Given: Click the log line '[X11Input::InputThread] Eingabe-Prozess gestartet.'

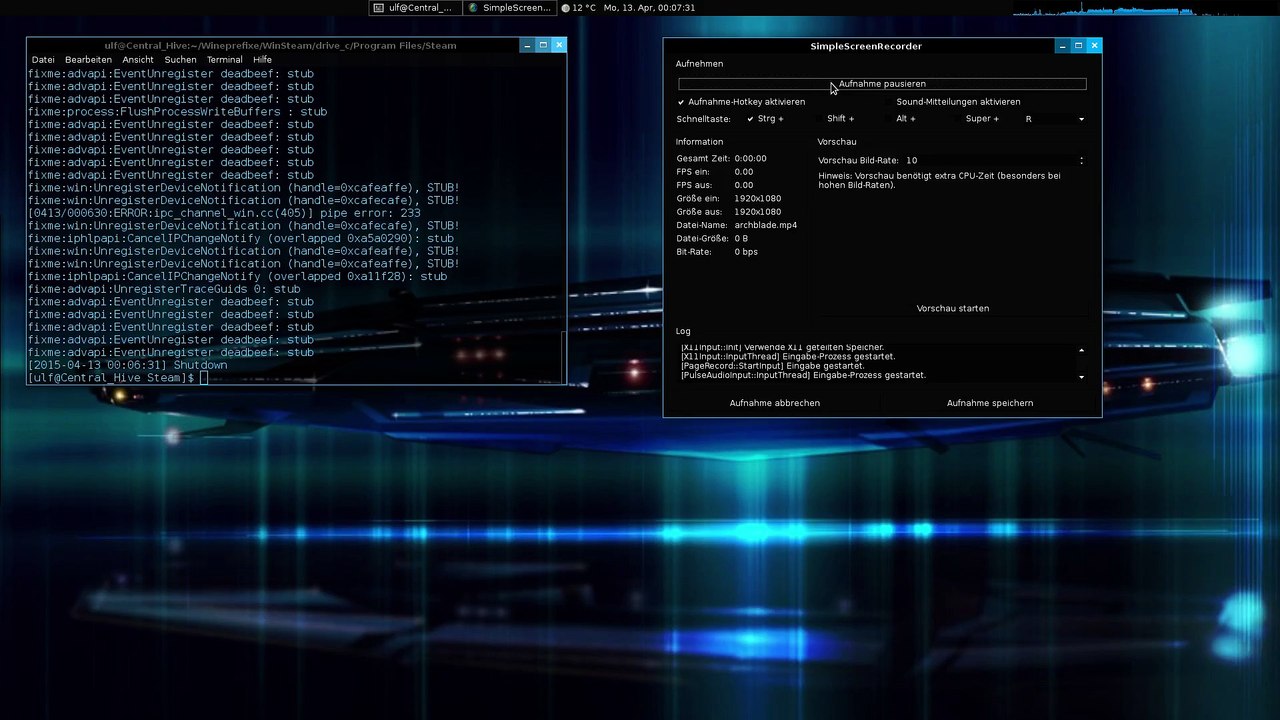Looking at the screenshot, I should [787, 356].
